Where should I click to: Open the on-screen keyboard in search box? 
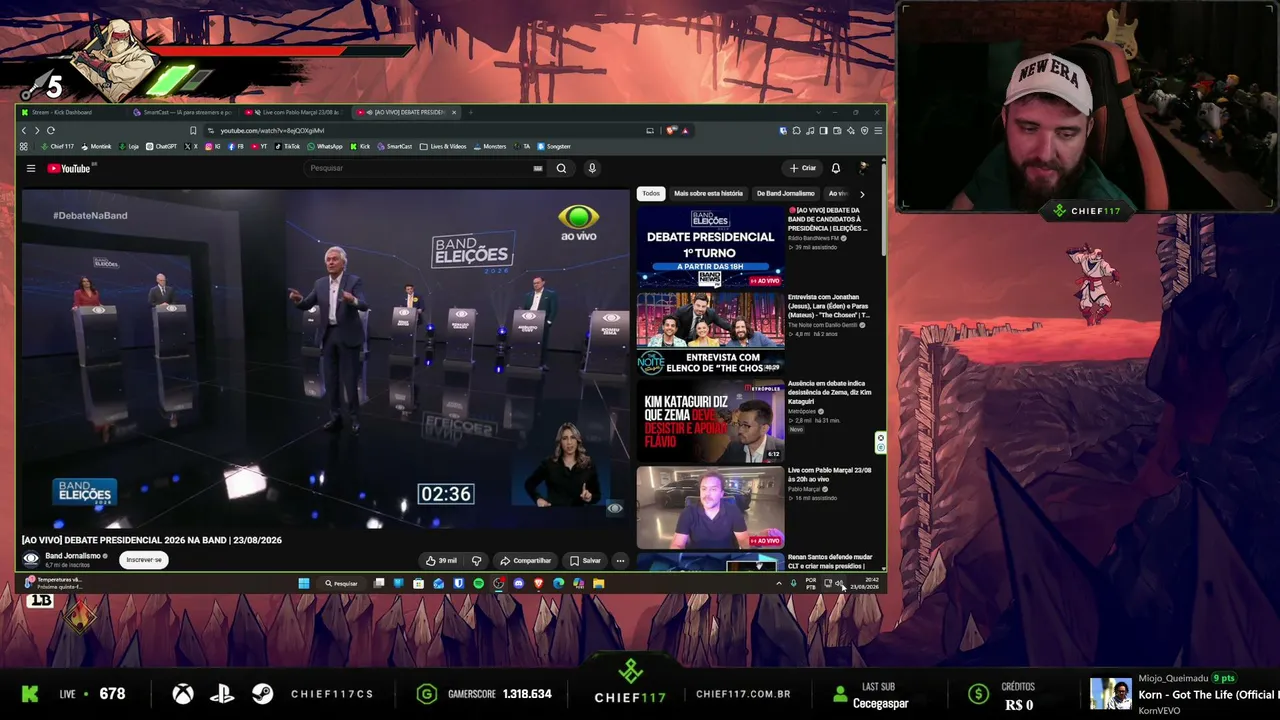tap(538, 168)
